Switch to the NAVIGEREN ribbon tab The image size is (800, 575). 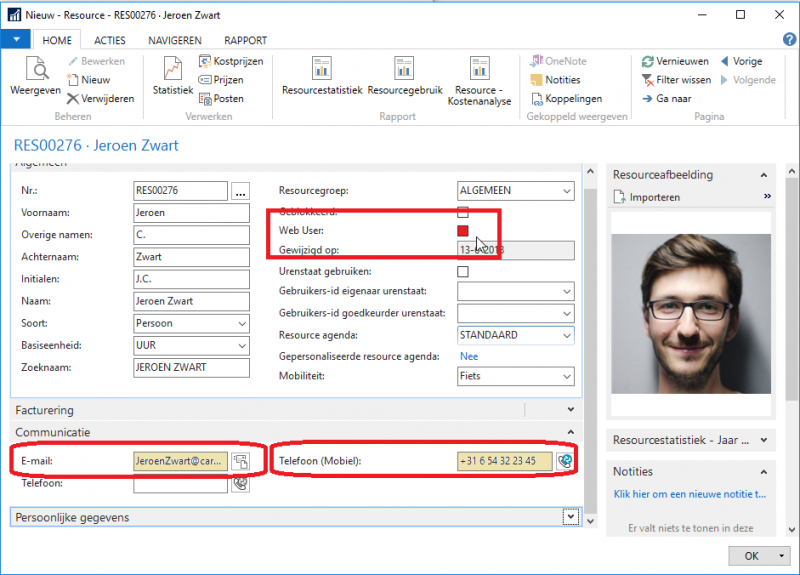[174, 40]
